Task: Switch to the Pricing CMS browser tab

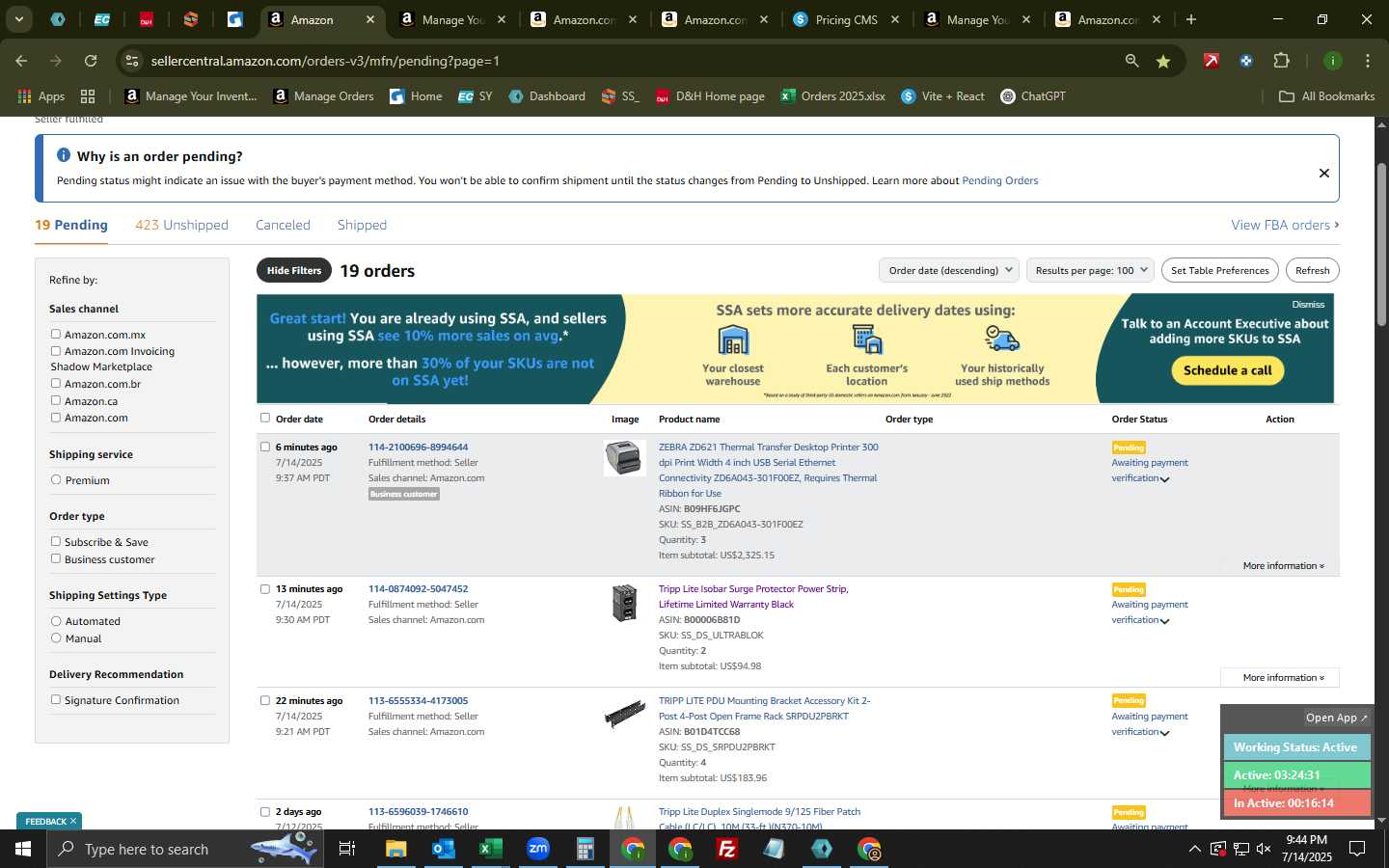Action: pos(846,19)
